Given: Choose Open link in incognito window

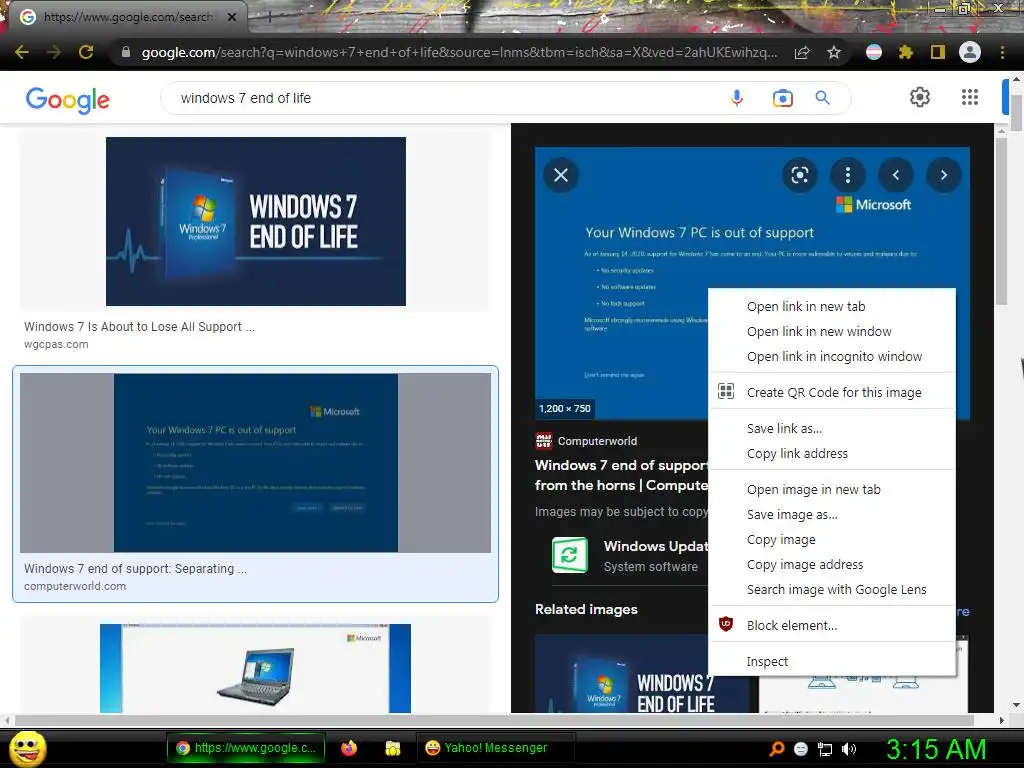Looking at the screenshot, I should coord(831,357).
